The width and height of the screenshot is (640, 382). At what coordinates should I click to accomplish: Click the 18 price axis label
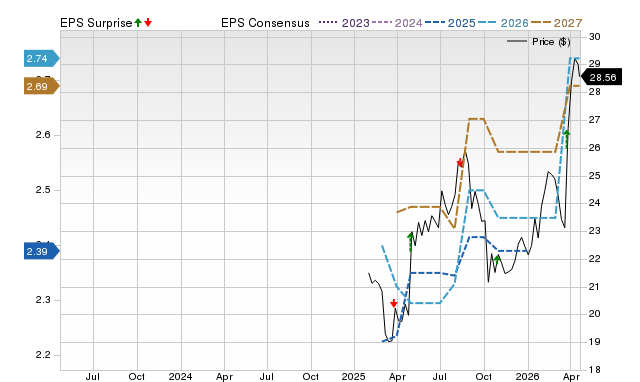pos(594,370)
